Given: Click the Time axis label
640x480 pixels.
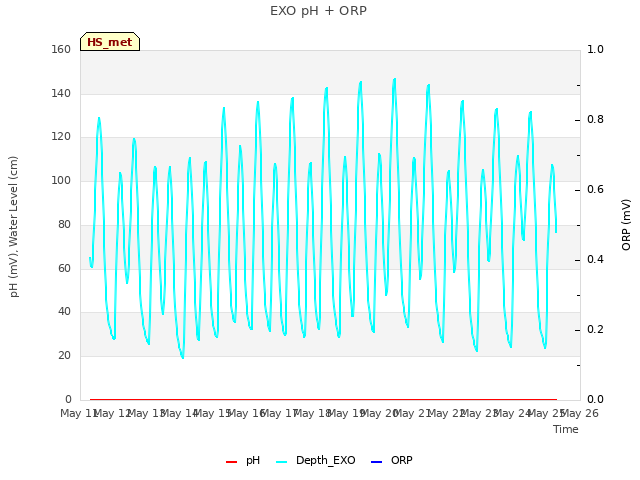Looking at the screenshot, I should (566, 429).
